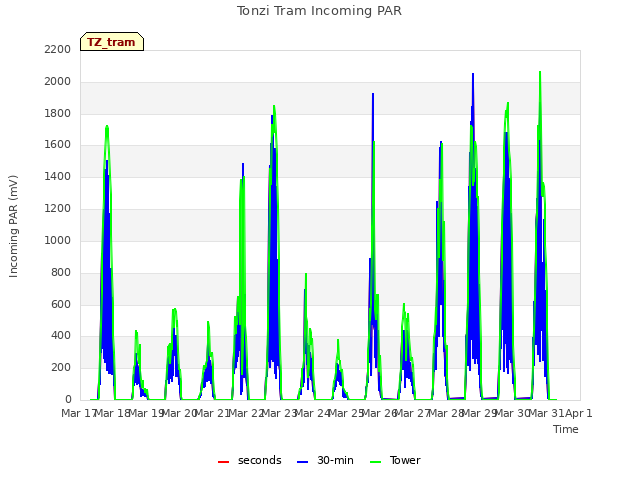Image resolution: width=640 pixels, height=480 pixels.
Task: Toggle the seconds series legend entry
Action: click(x=249, y=461)
